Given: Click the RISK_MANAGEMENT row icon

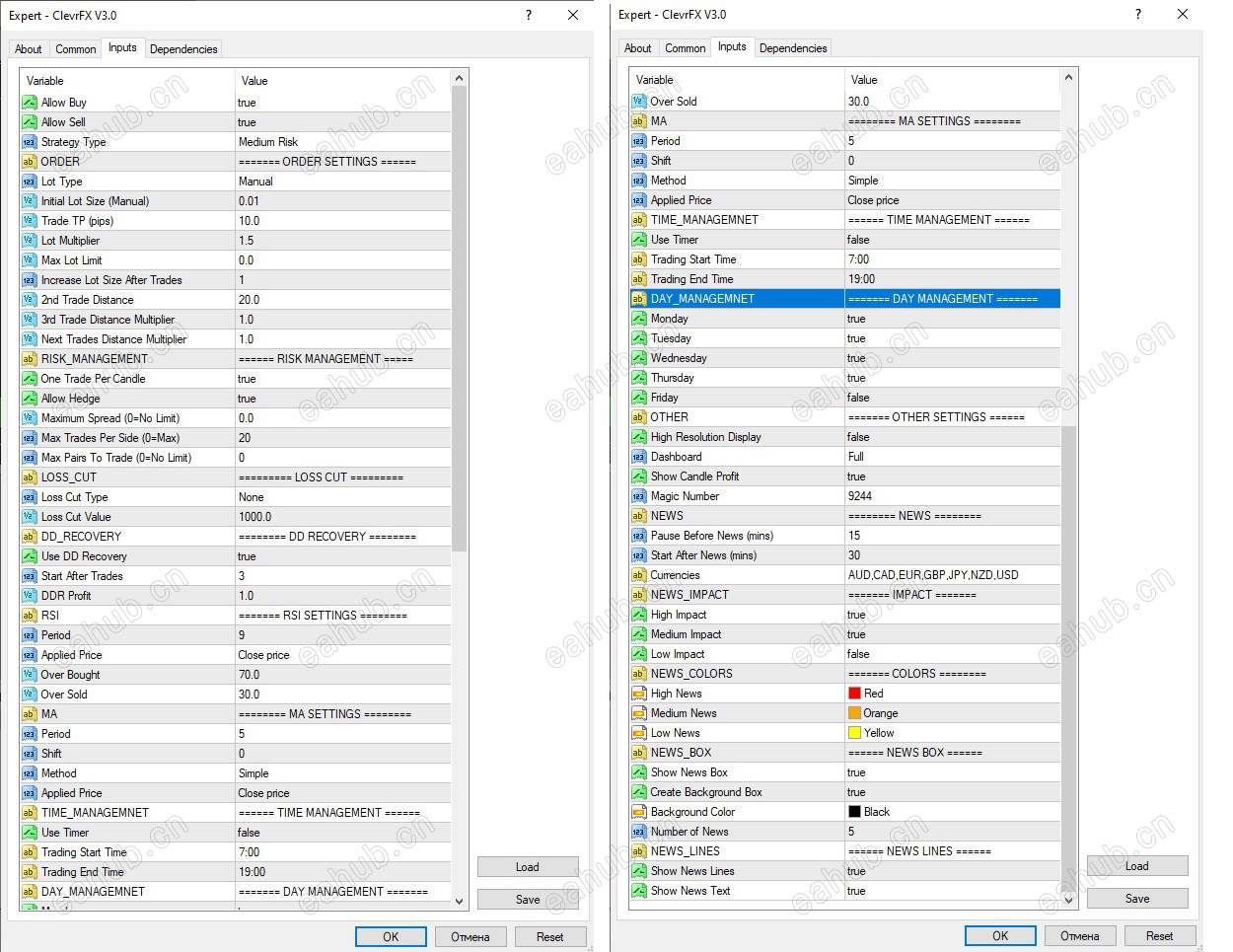Looking at the screenshot, I should pyautogui.click(x=29, y=359).
